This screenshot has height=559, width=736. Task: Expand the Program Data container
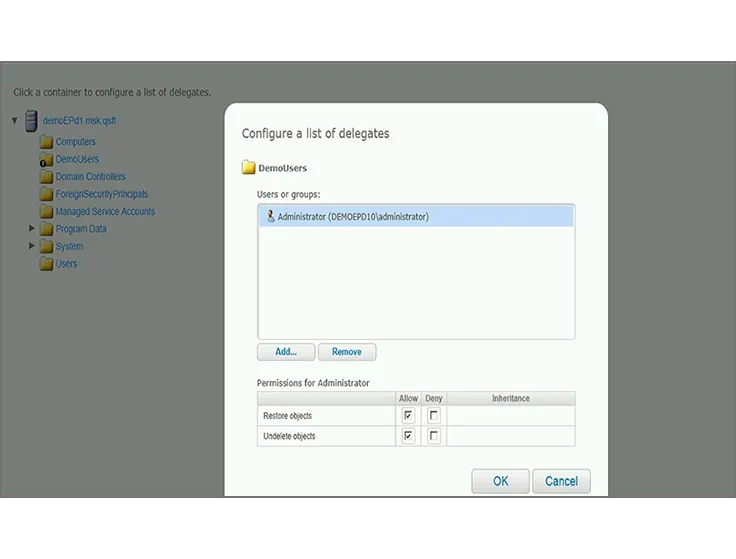pos(31,228)
